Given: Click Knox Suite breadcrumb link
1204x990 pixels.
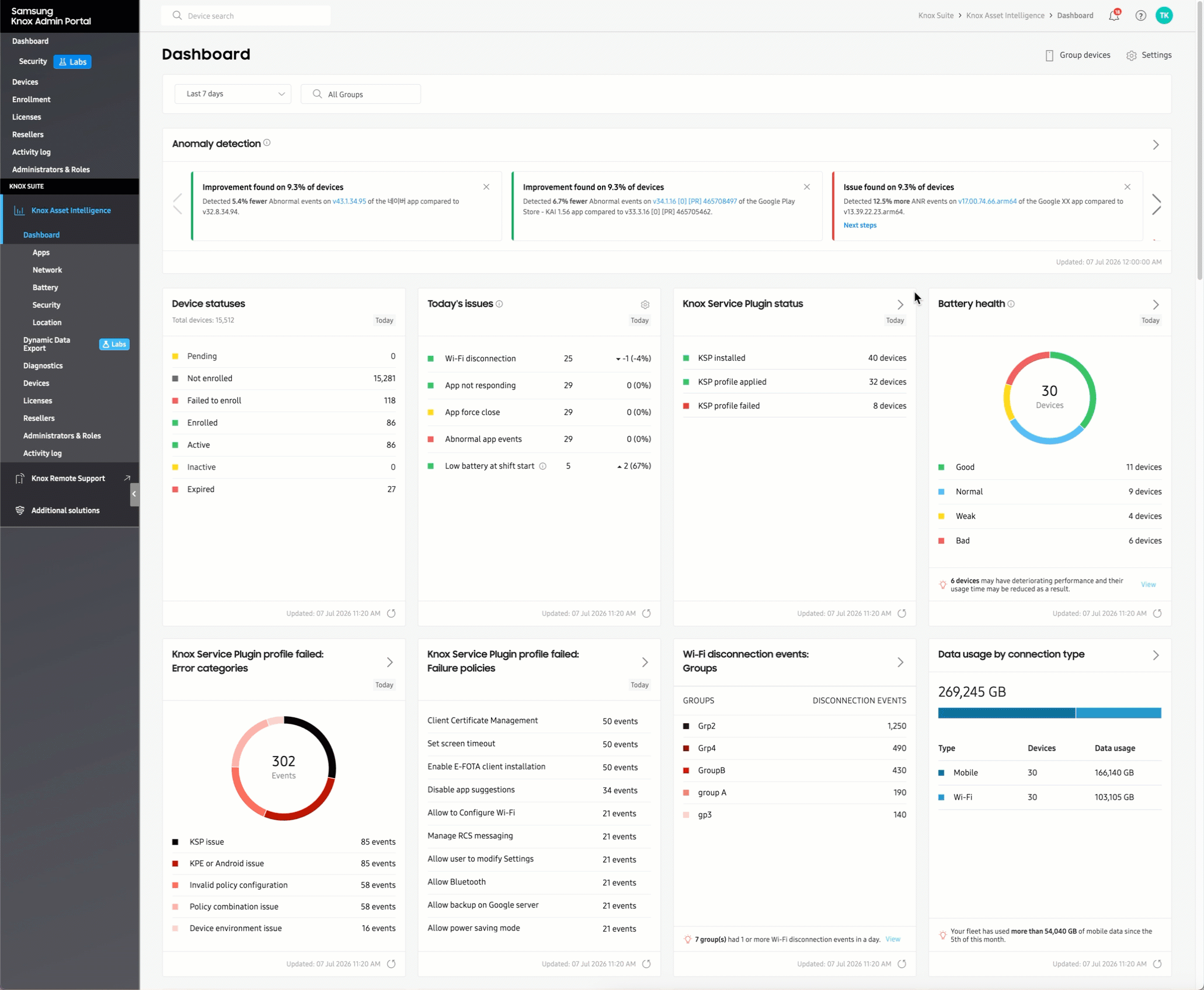Looking at the screenshot, I should pos(935,16).
